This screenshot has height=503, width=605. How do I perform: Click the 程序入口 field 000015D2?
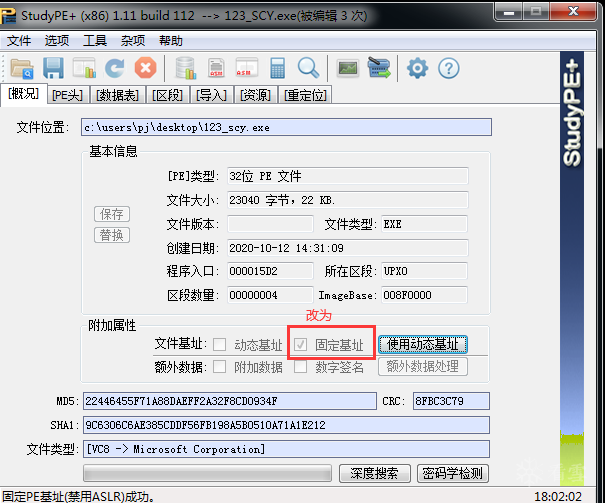[x=270, y=271]
